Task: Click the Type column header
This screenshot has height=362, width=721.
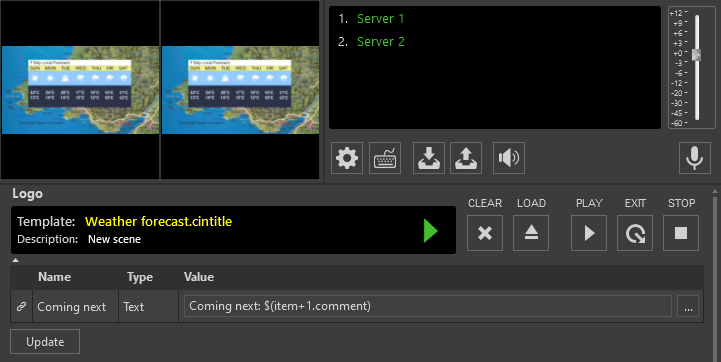Action: tap(140, 277)
